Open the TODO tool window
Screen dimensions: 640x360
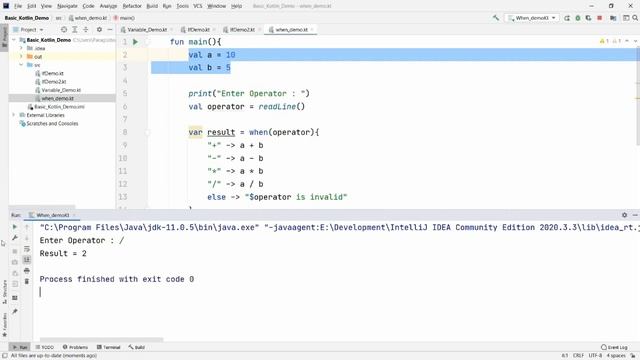(x=44, y=347)
